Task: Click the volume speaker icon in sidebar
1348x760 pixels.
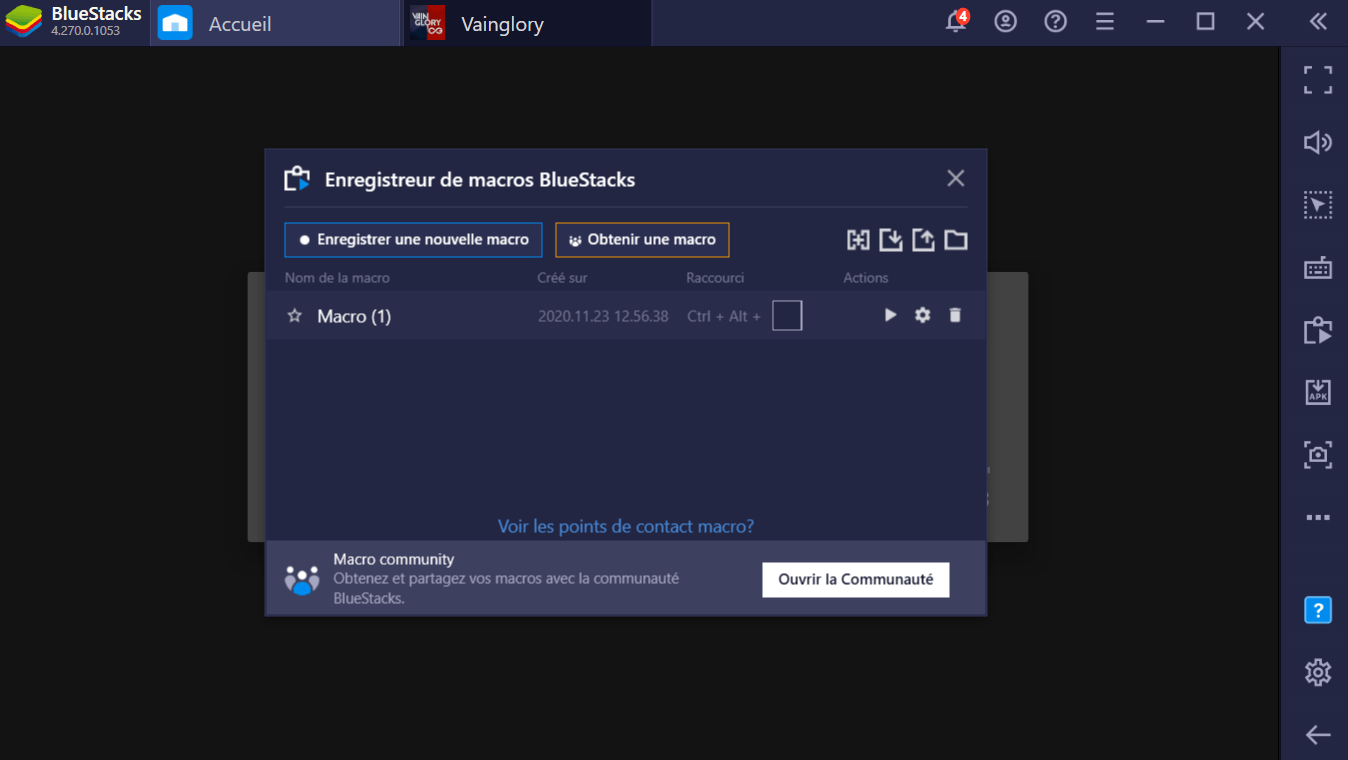Action: [x=1318, y=143]
